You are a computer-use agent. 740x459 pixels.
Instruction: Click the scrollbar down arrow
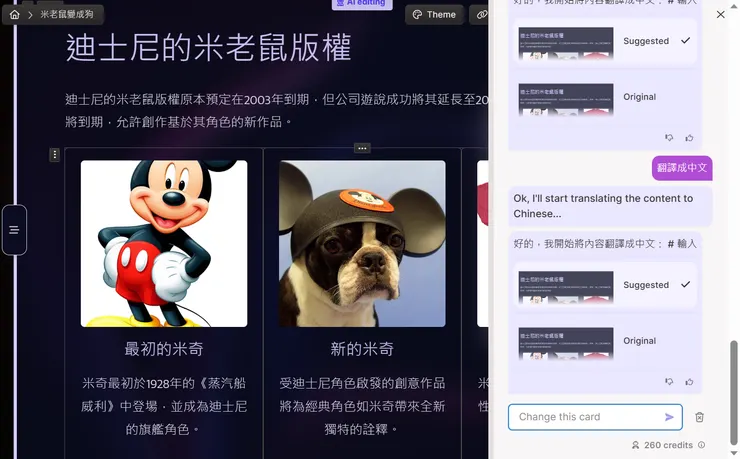point(733,453)
